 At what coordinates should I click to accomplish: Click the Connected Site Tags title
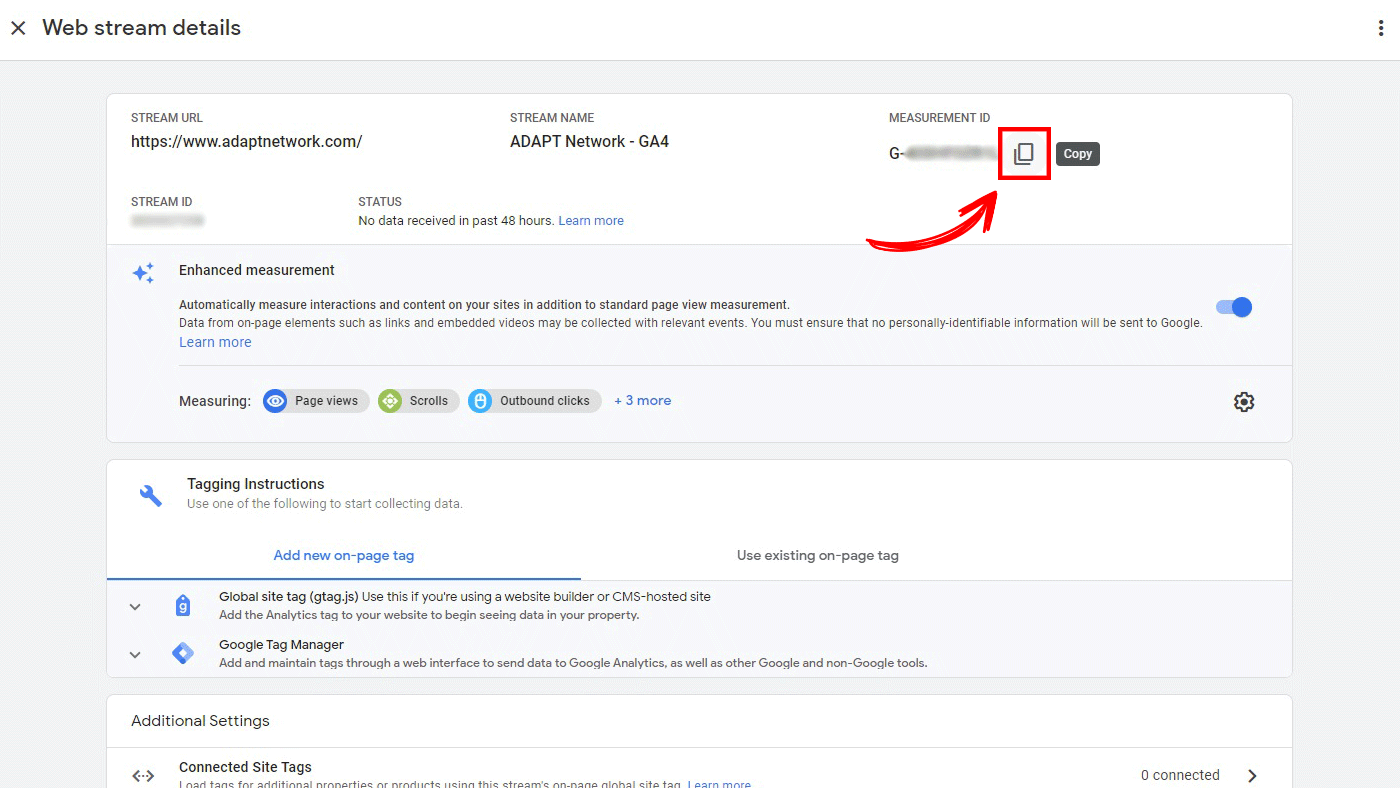point(245,767)
